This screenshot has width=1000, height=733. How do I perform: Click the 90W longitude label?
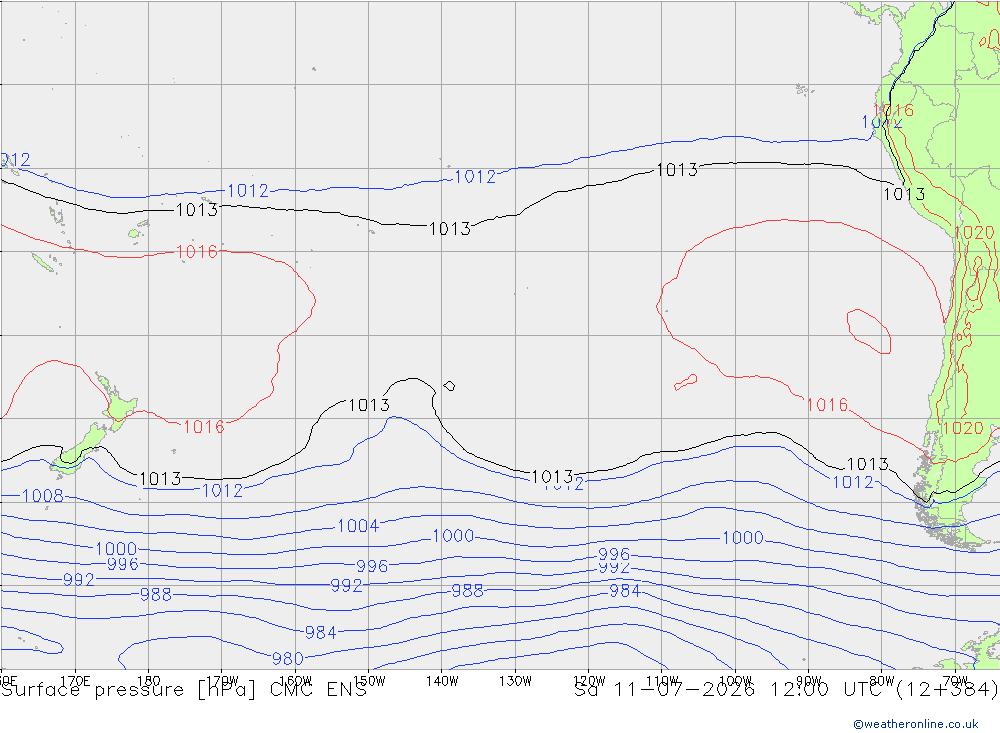click(x=809, y=681)
